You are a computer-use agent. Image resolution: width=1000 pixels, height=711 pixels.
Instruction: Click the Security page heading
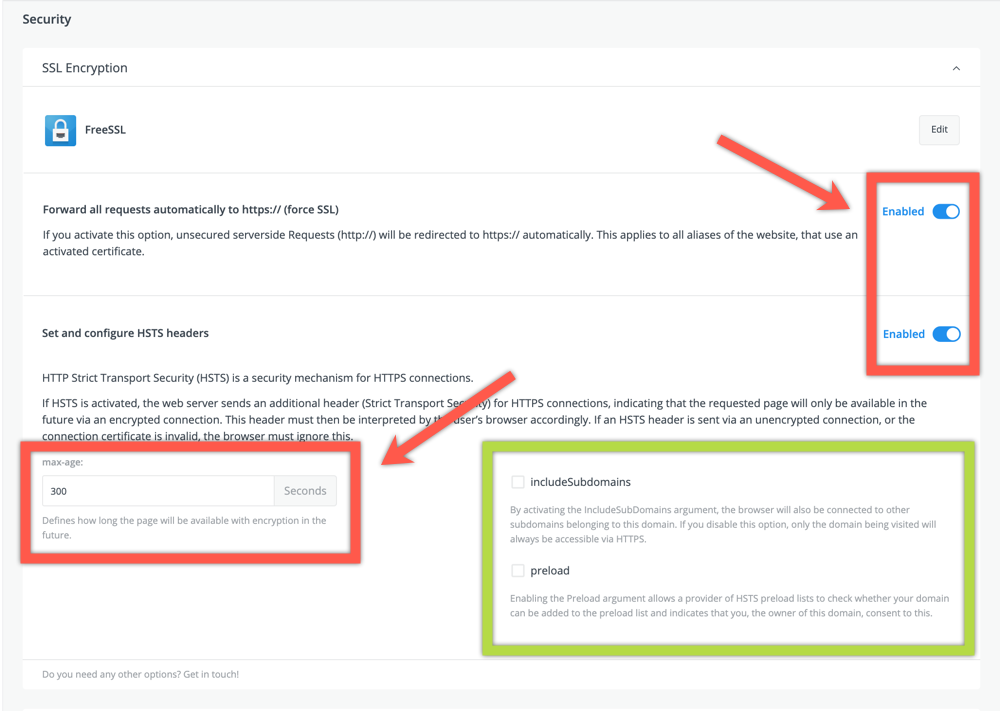(47, 19)
